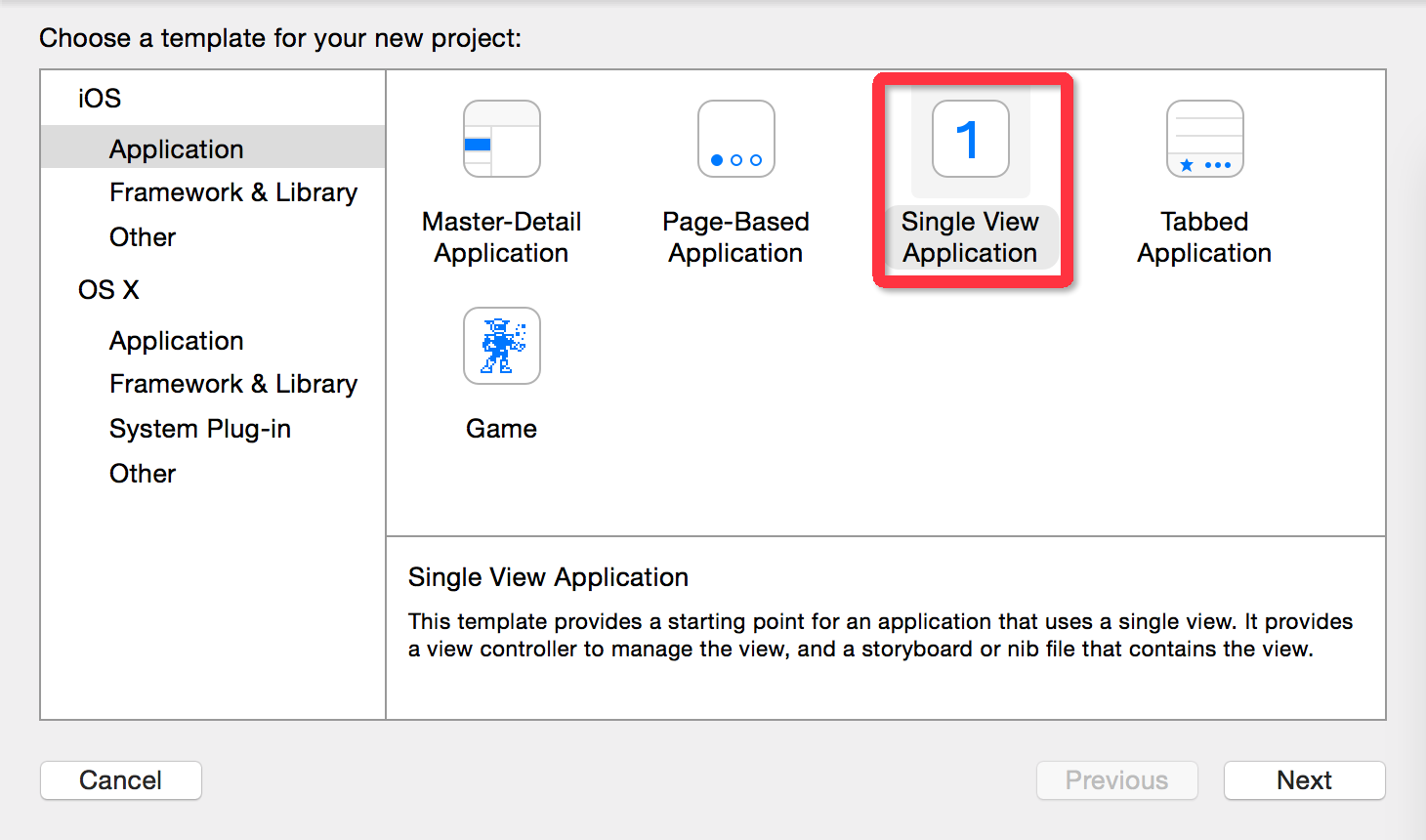
Task: Click the "Tabbed Application" text label
Action: pyautogui.click(x=1204, y=237)
